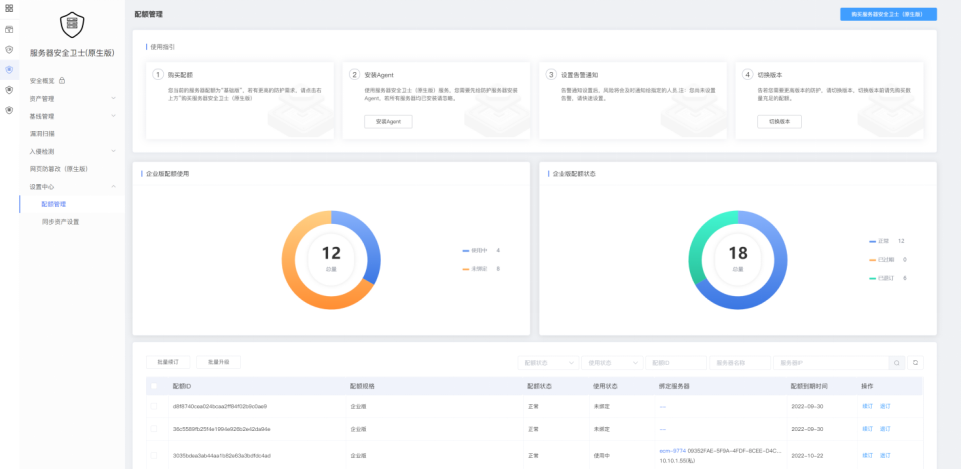Check the row for quota 3035bdea3ab44aa1
Viewport: 961px width, 469px height.
tap(154, 456)
